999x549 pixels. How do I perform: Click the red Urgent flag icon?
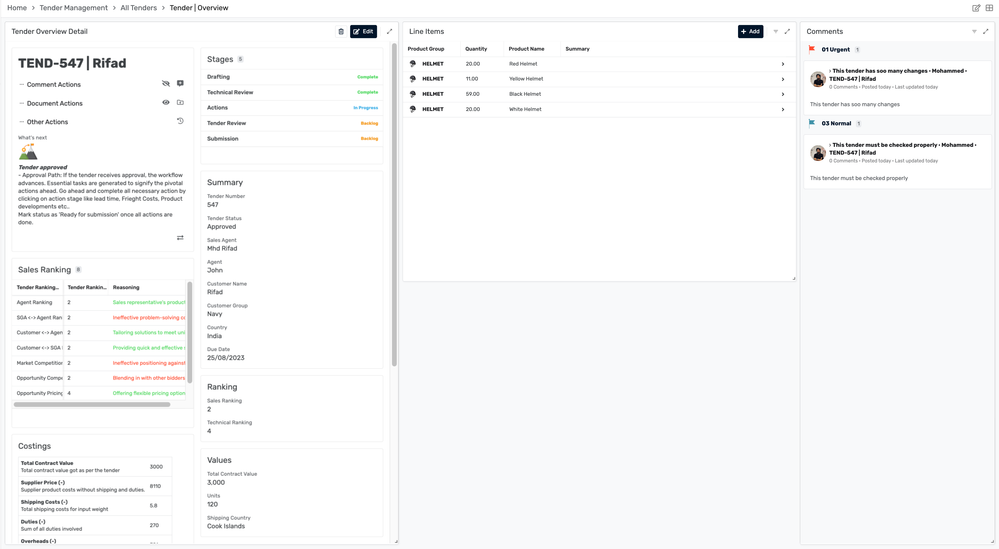click(x=812, y=49)
